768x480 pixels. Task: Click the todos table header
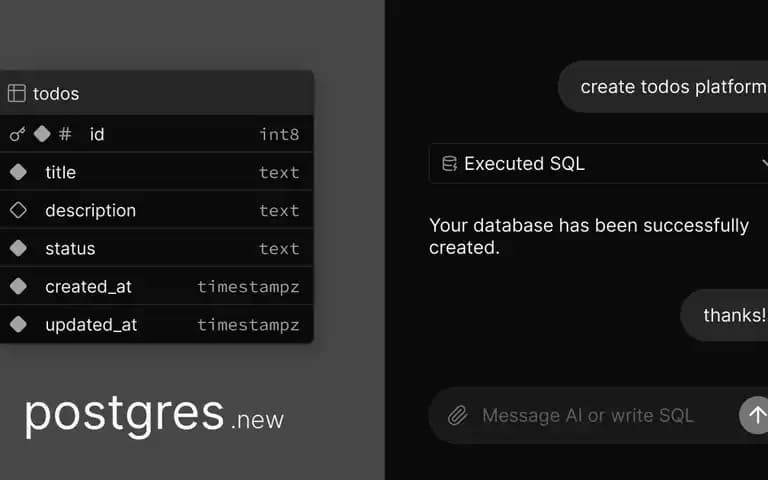(x=156, y=93)
